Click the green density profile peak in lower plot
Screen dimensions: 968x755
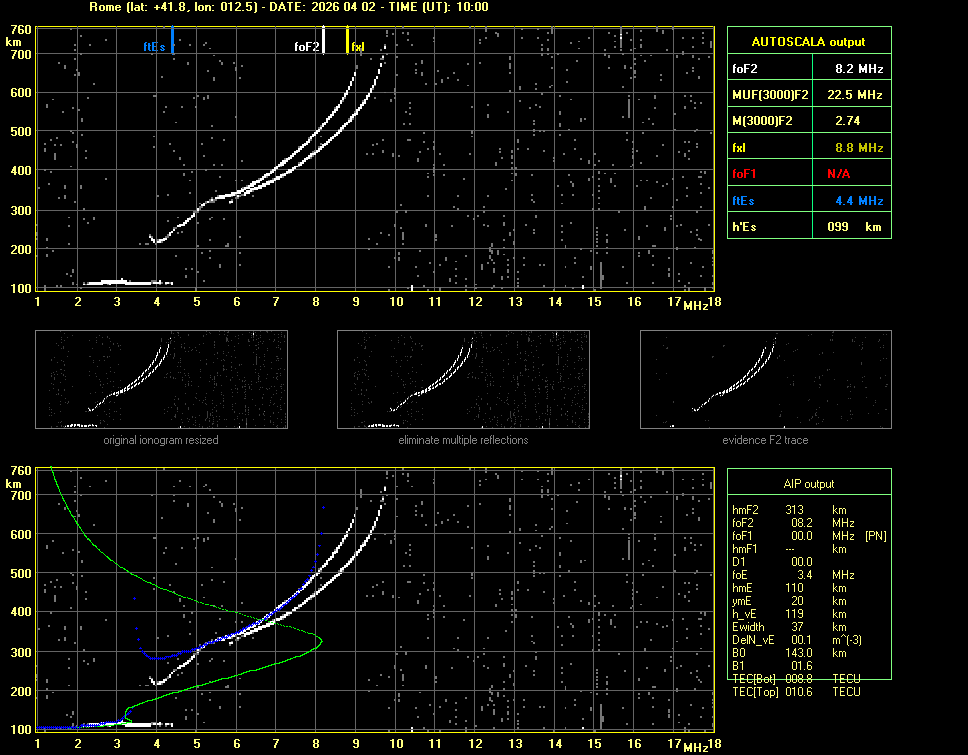320,639
